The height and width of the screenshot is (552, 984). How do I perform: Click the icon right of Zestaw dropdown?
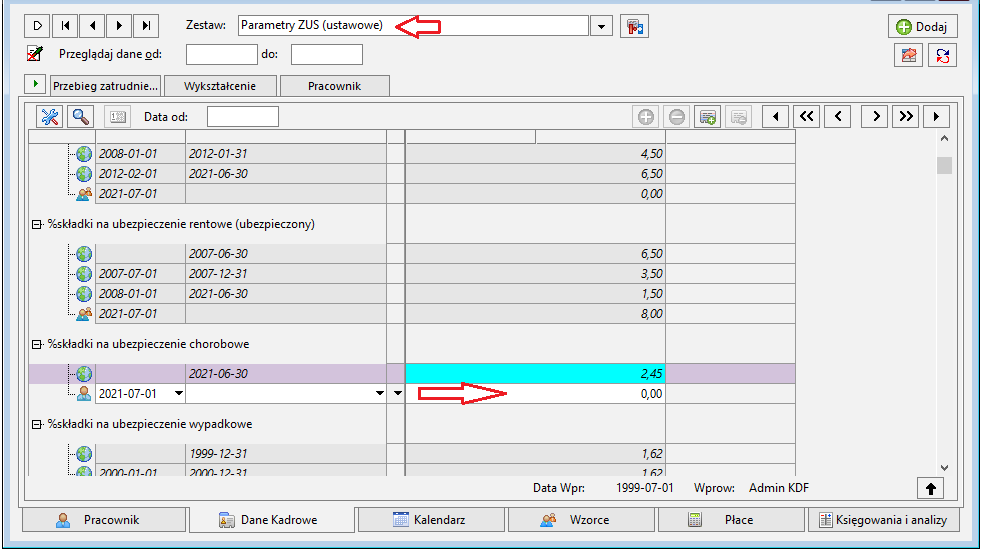634,26
